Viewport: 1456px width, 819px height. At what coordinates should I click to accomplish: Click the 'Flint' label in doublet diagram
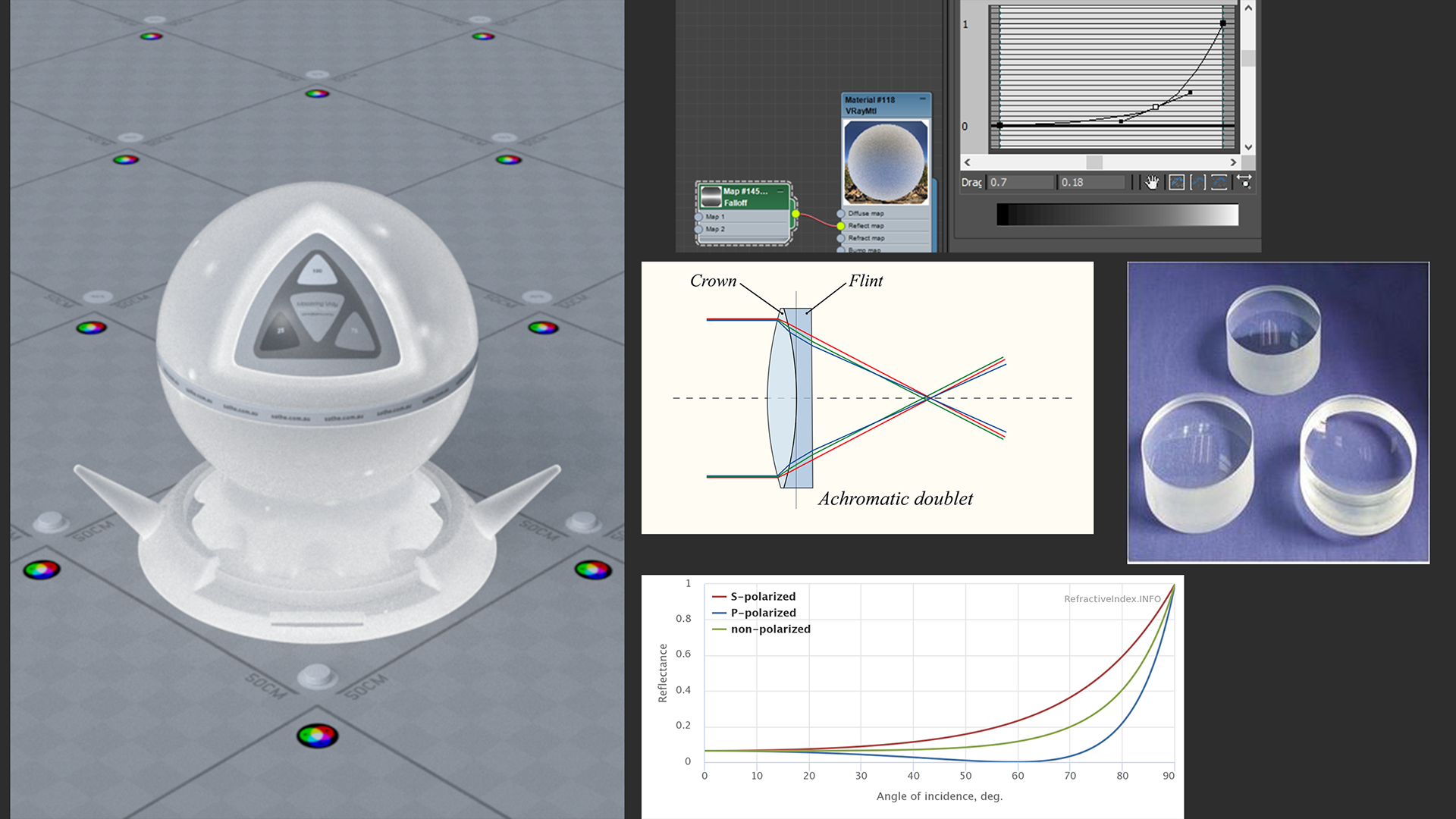[866, 281]
